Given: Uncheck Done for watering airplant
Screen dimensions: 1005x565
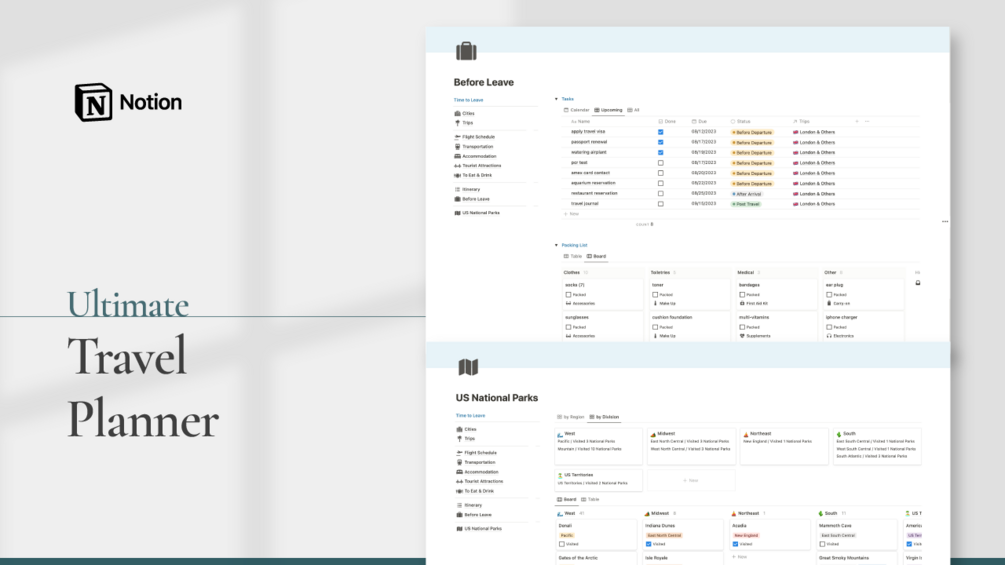Looking at the screenshot, I should tap(660, 152).
